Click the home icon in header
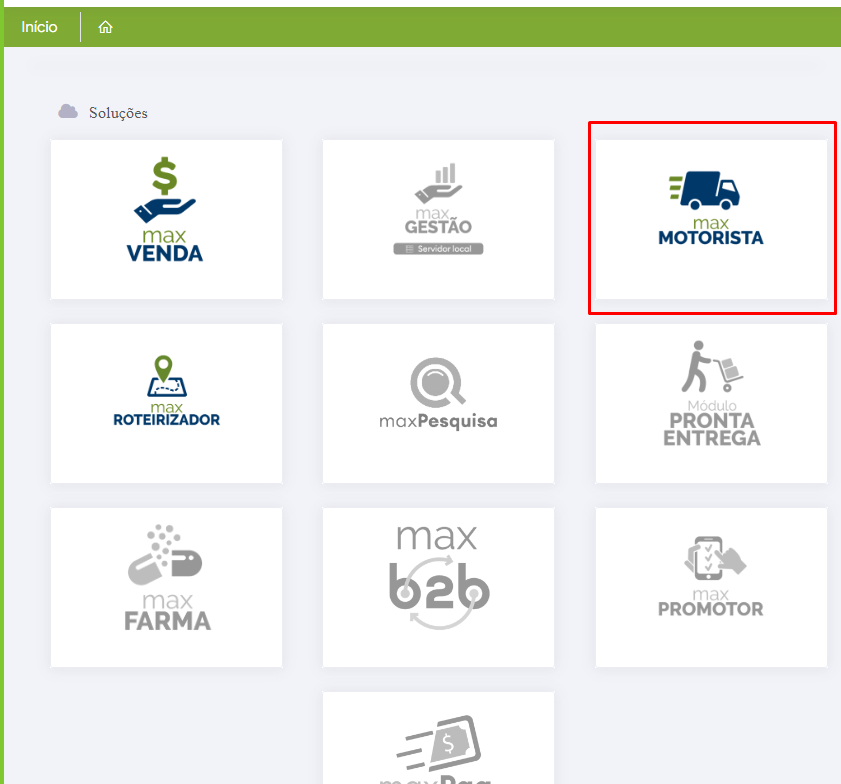Screen dimensions: 841x784 (105, 27)
